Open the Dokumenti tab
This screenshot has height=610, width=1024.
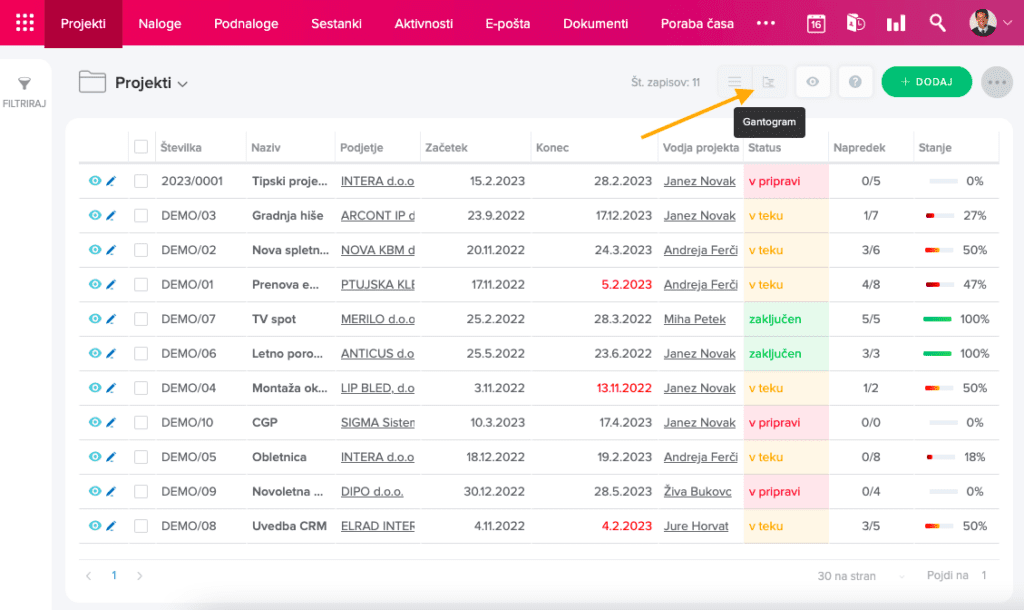(x=595, y=23)
